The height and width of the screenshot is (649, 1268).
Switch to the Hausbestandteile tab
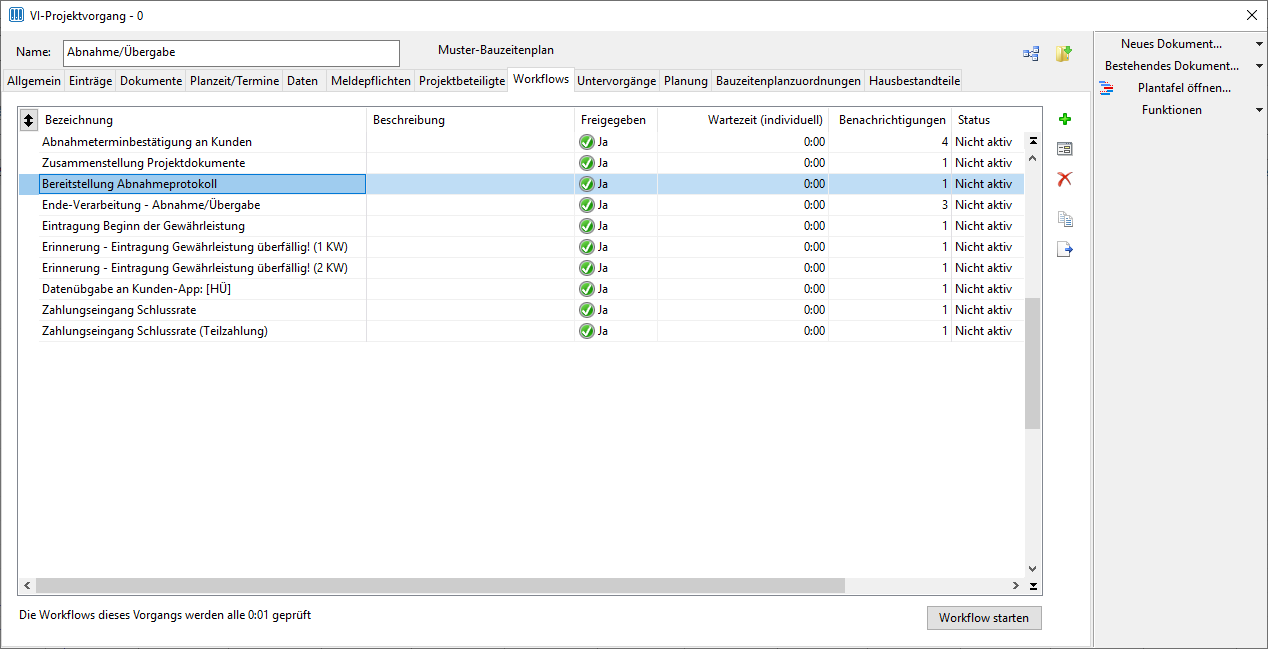click(x=915, y=81)
